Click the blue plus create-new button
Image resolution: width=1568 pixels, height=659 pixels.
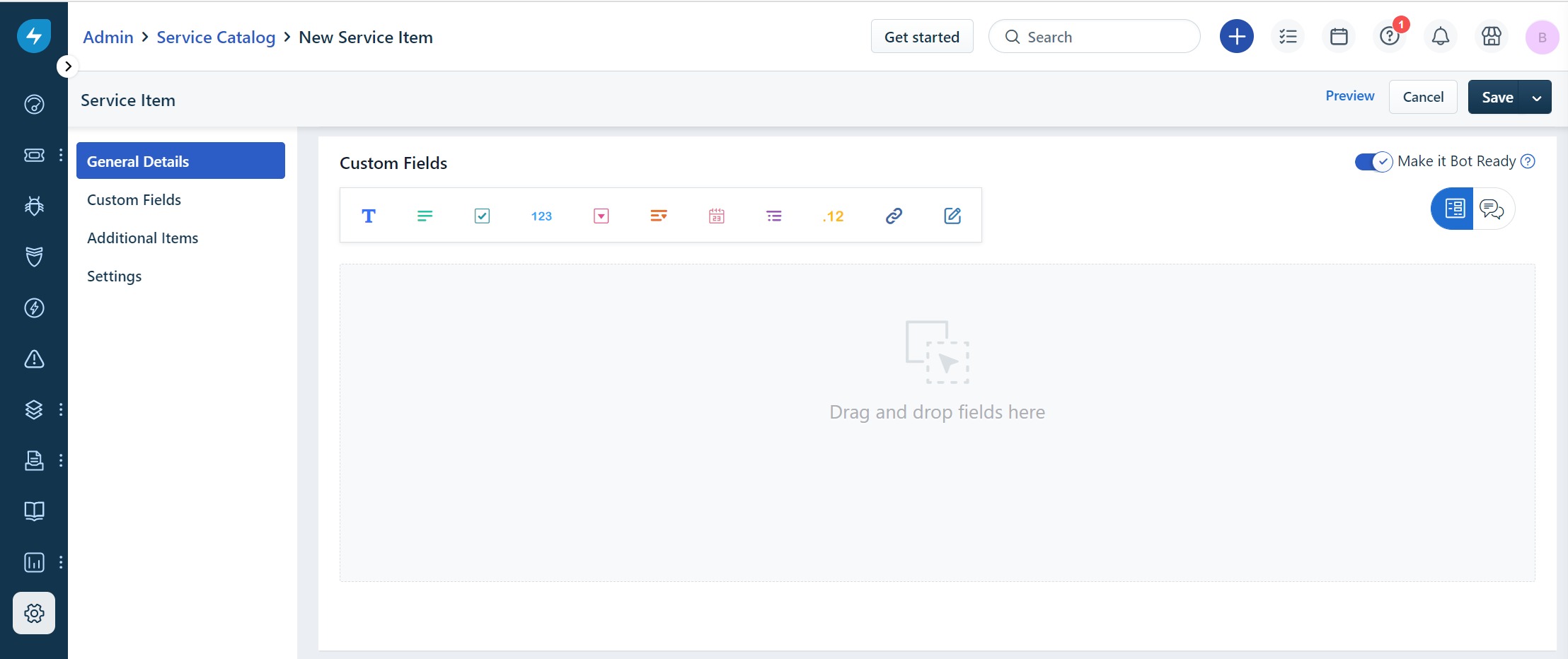click(x=1237, y=36)
